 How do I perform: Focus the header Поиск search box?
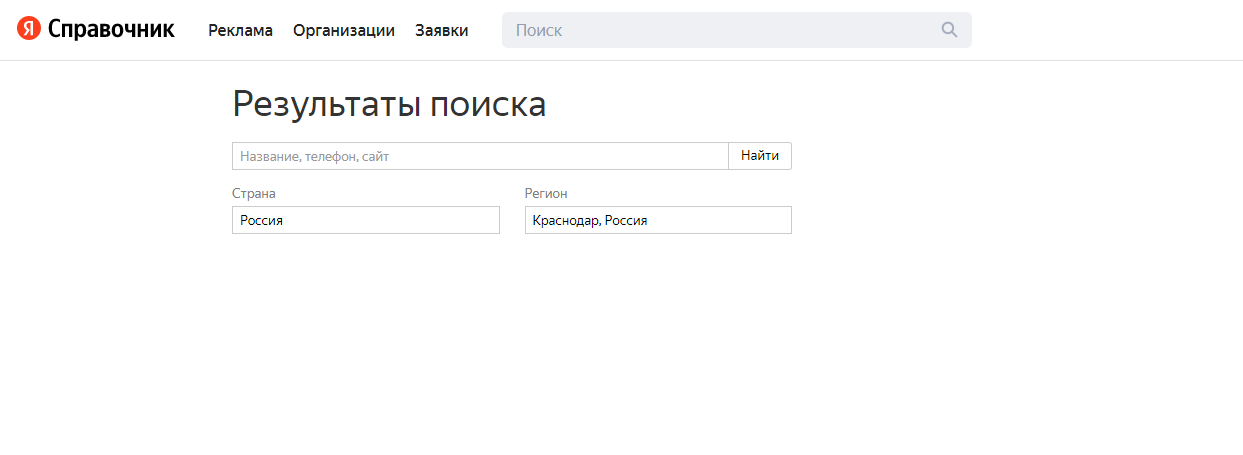[737, 30]
